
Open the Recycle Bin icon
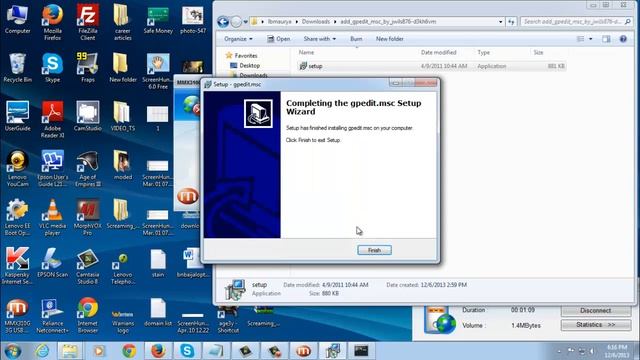[x=18, y=68]
